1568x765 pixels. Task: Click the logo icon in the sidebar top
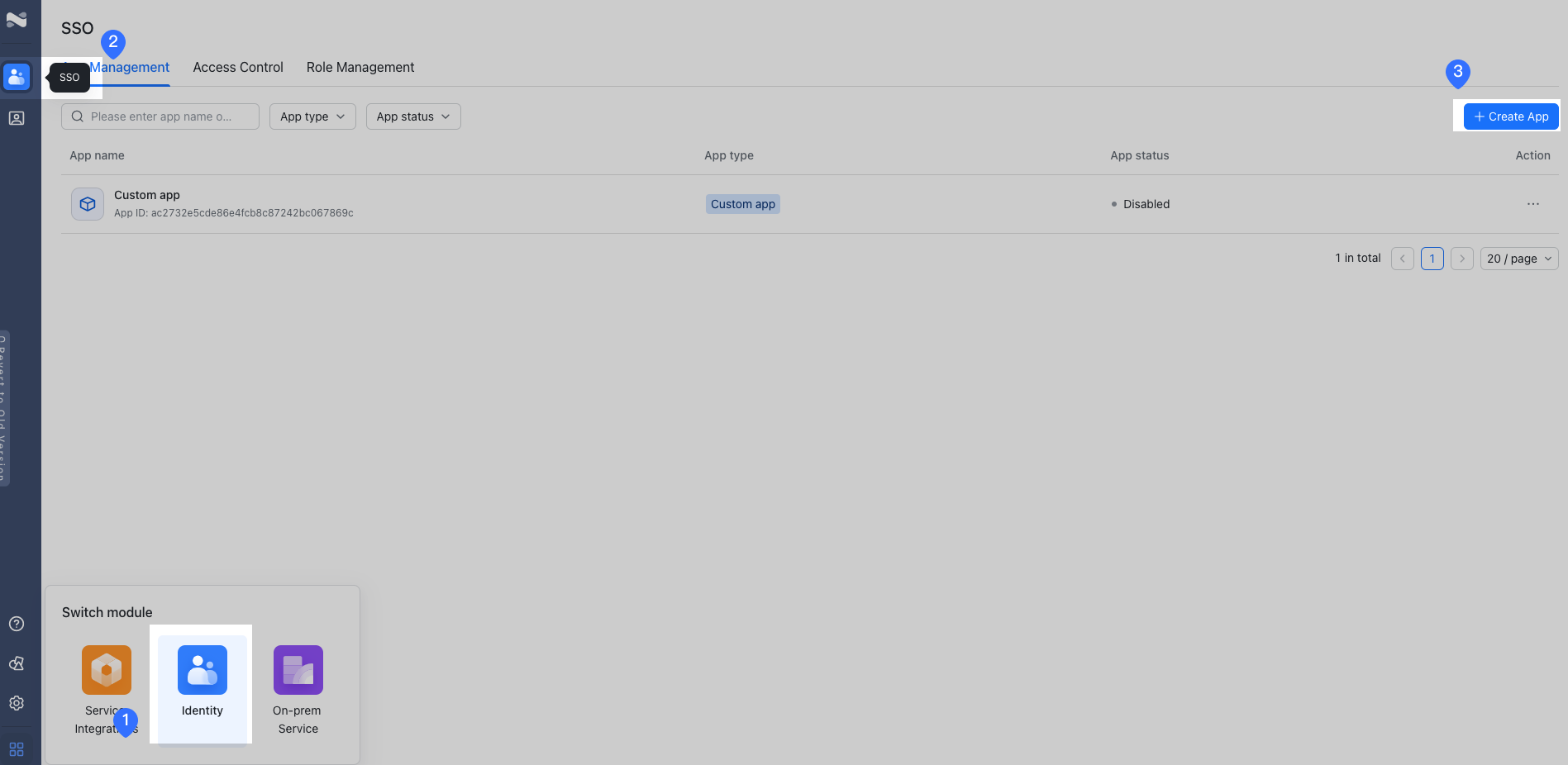[17, 19]
